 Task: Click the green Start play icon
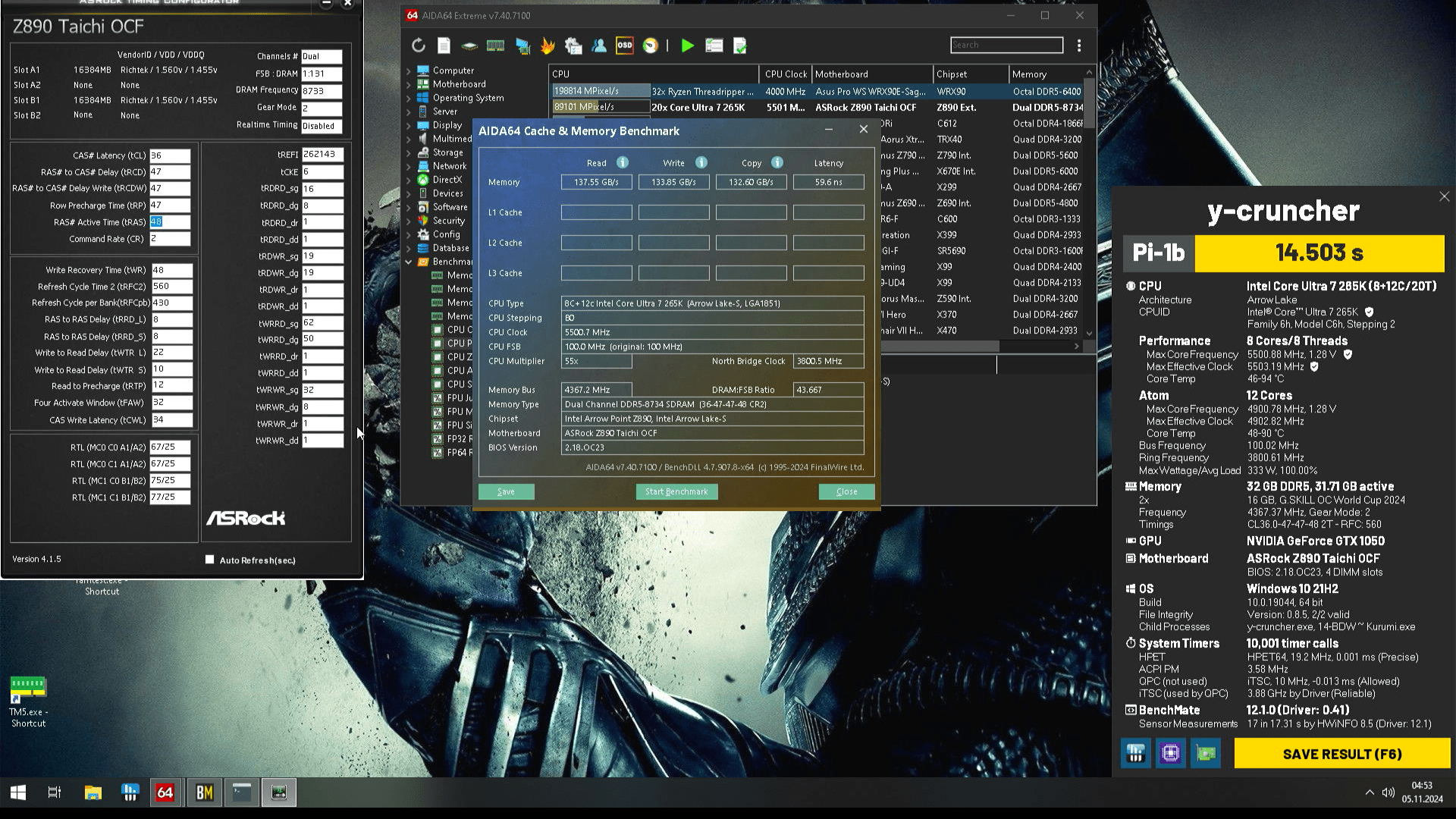[x=687, y=45]
